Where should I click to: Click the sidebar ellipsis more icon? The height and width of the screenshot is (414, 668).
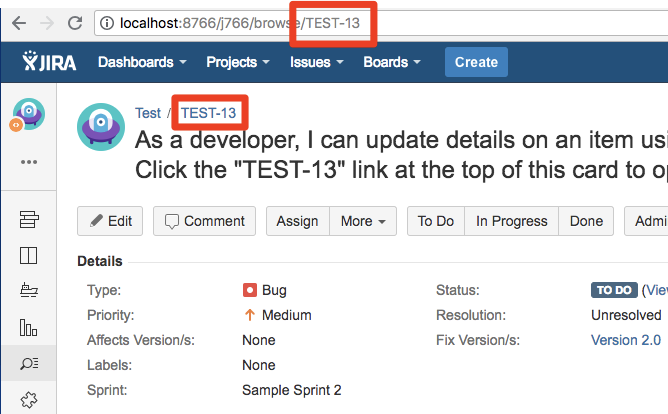click(x=29, y=162)
